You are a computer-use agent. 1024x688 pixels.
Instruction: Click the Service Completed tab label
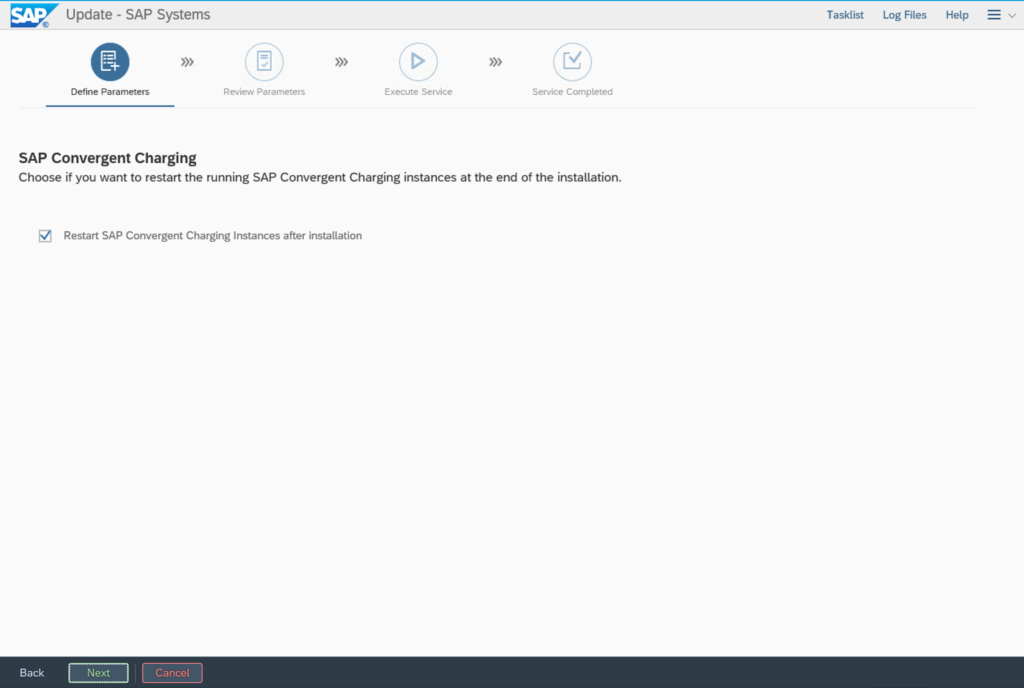(572, 92)
